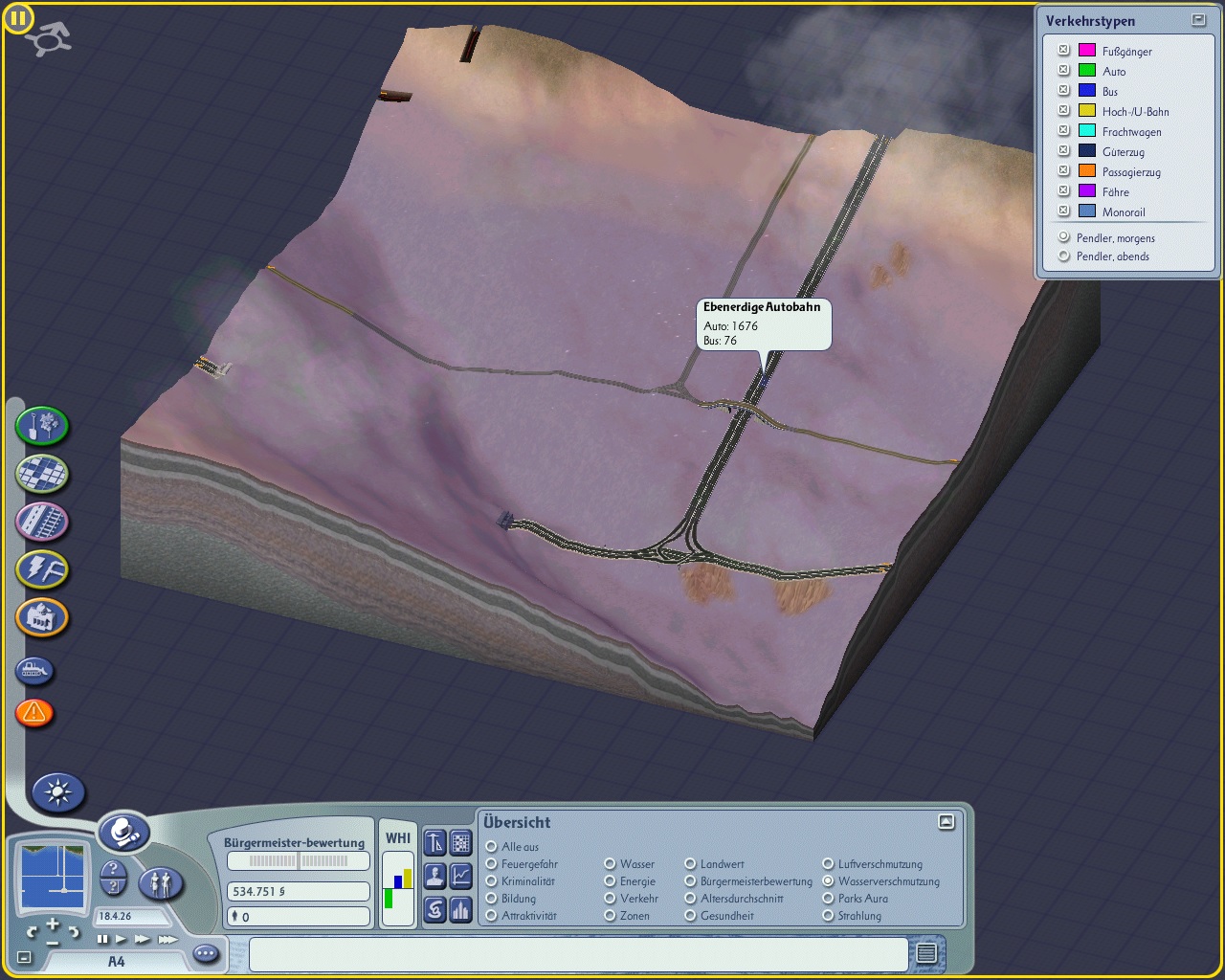Rotate the view clockwise

tap(74, 930)
